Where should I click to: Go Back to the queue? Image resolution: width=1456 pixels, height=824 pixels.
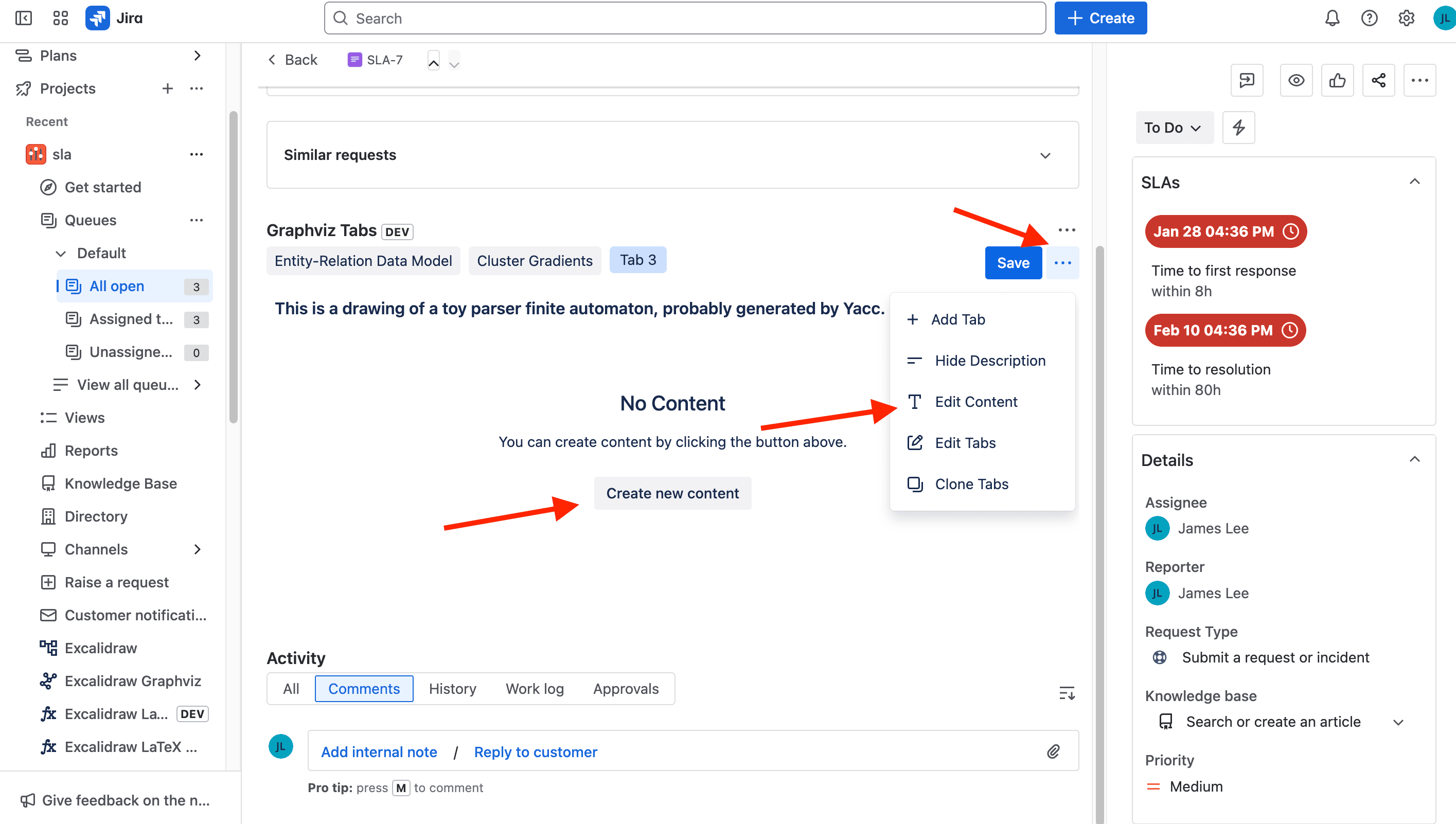point(292,60)
